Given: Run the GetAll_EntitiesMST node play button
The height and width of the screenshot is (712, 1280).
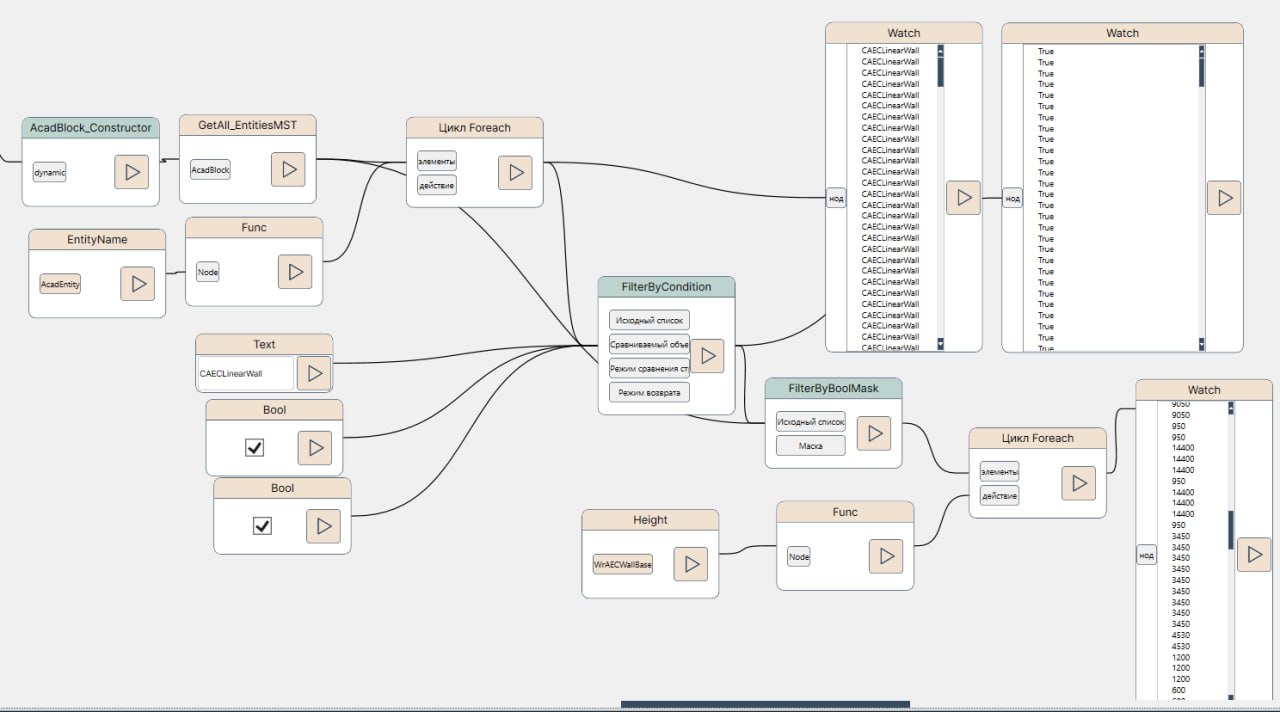Looking at the screenshot, I should pos(288,169).
